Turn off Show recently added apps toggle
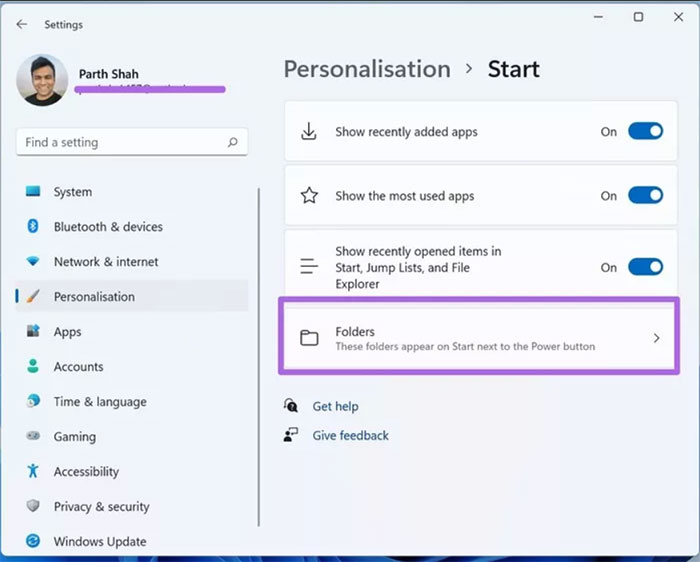Viewport: 700px width, 562px height. pos(645,132)
